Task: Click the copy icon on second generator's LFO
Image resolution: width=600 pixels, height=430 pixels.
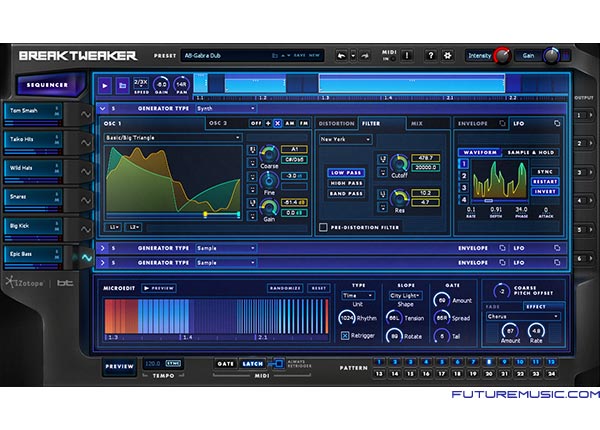Action: coord(557,248)
